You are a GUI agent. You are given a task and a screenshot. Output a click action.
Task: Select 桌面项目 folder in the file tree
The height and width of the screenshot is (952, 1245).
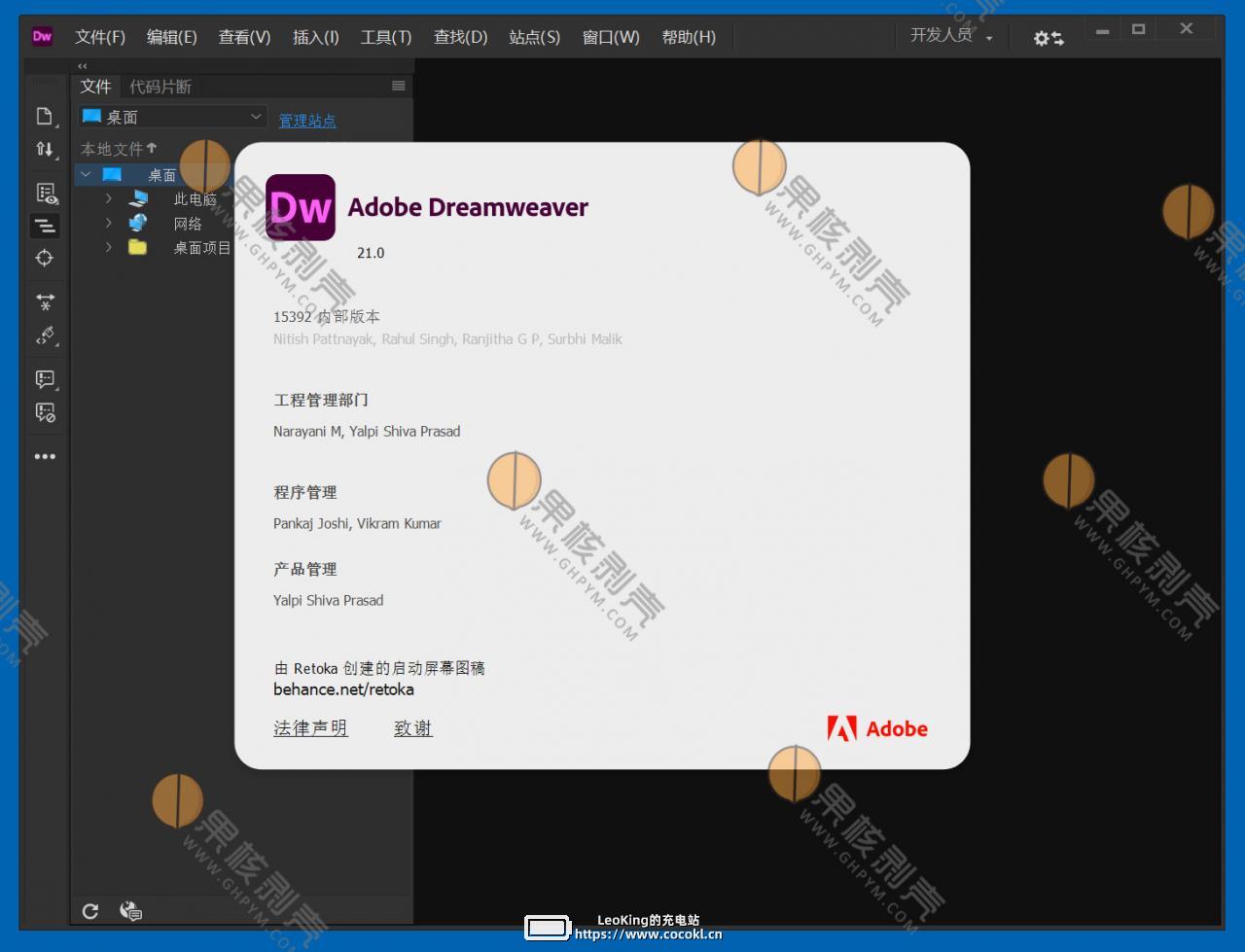[x=202, y=247]
